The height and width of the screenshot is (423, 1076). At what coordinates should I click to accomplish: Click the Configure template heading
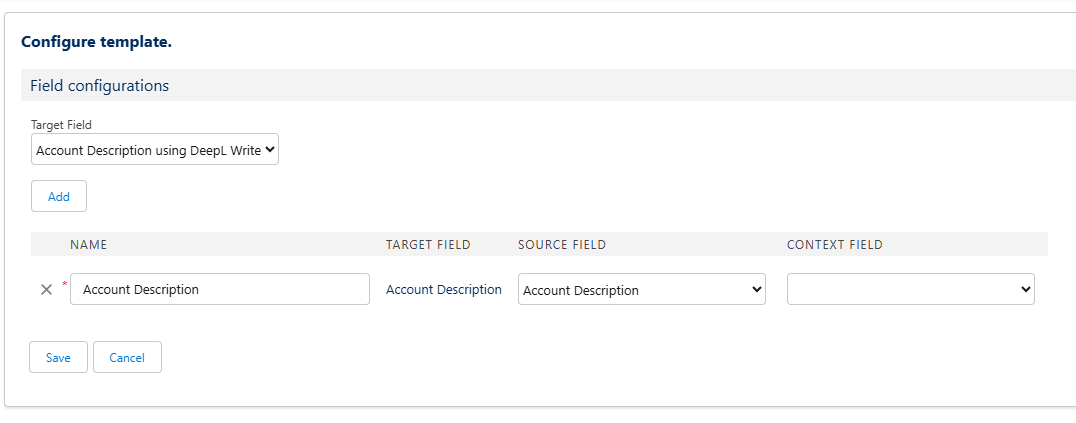[96, 42]
